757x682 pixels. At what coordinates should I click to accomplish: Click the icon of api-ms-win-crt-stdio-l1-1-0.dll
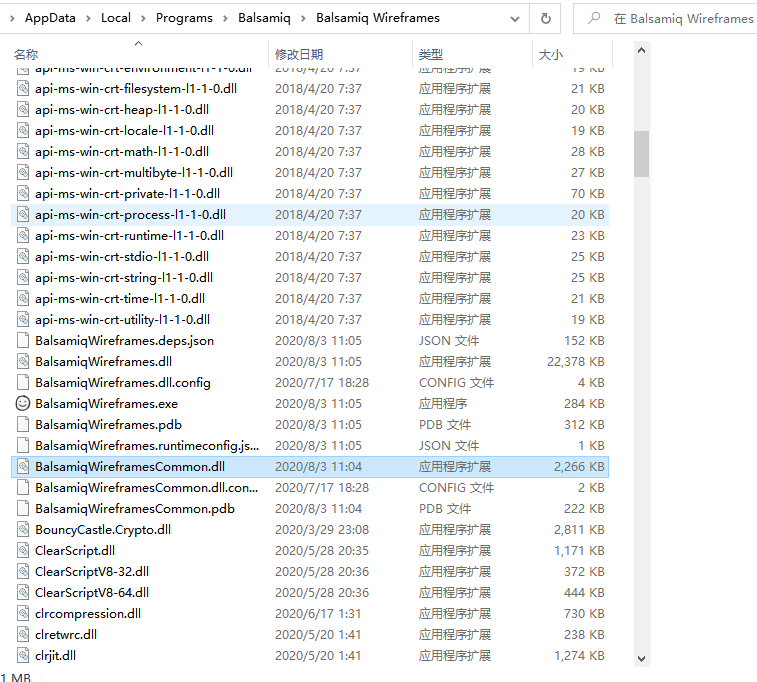(x=23, y=256)
